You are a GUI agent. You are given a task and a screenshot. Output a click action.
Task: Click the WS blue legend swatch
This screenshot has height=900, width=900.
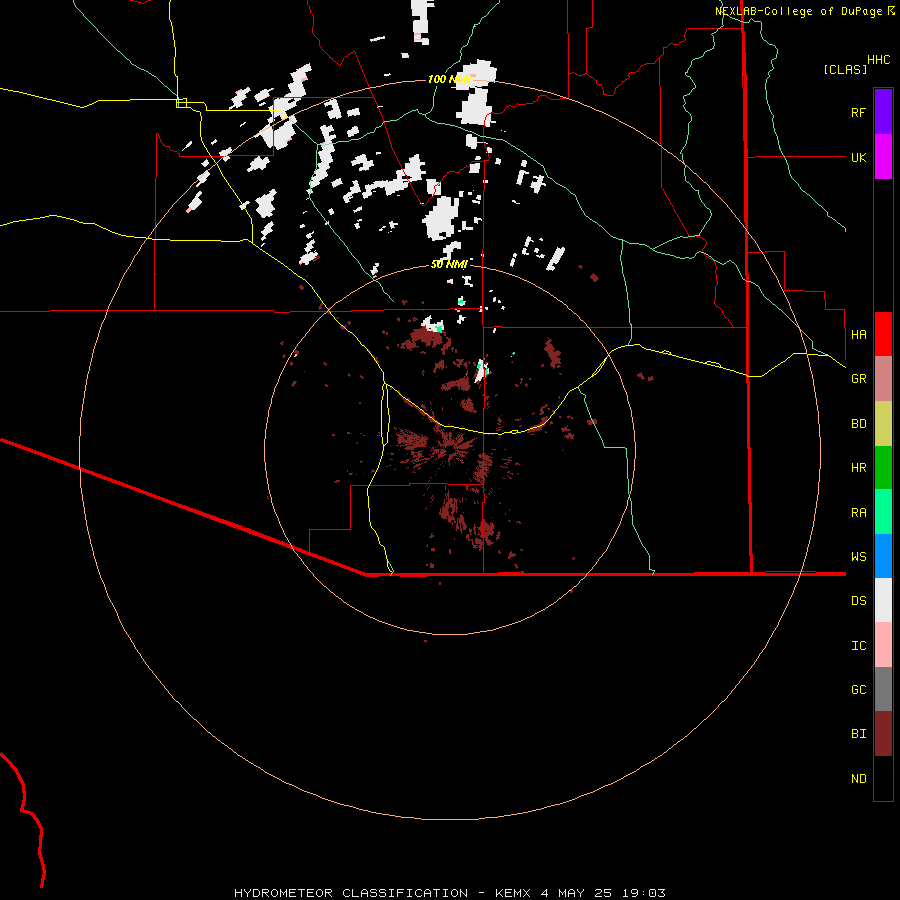point(883,556)
